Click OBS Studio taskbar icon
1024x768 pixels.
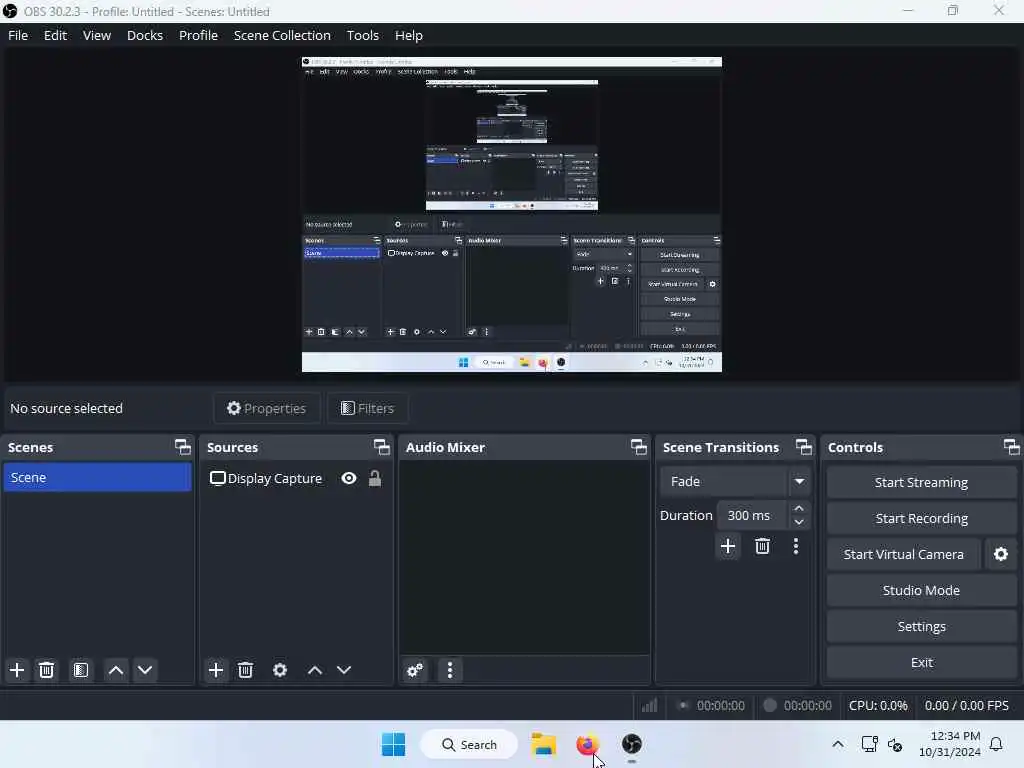632,744
